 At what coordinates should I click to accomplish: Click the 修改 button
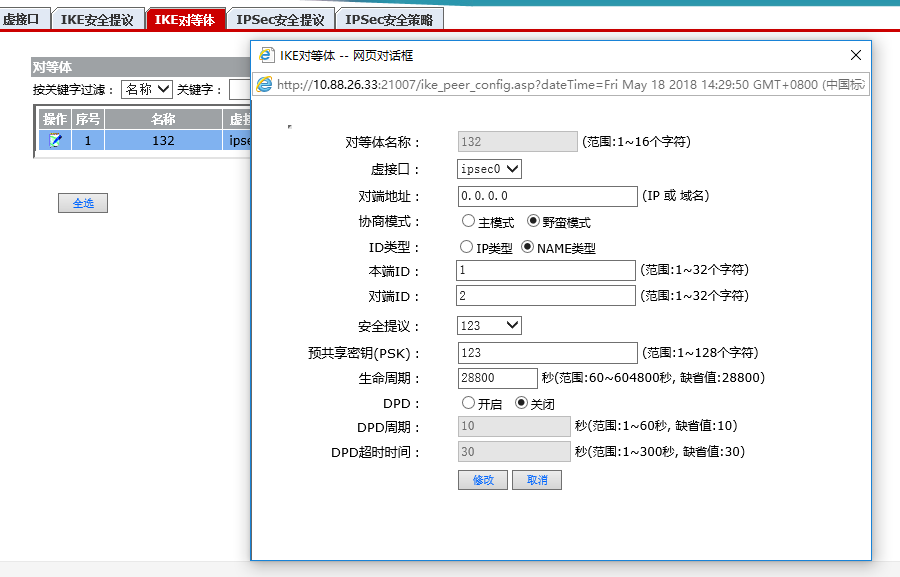pos(483,480)
